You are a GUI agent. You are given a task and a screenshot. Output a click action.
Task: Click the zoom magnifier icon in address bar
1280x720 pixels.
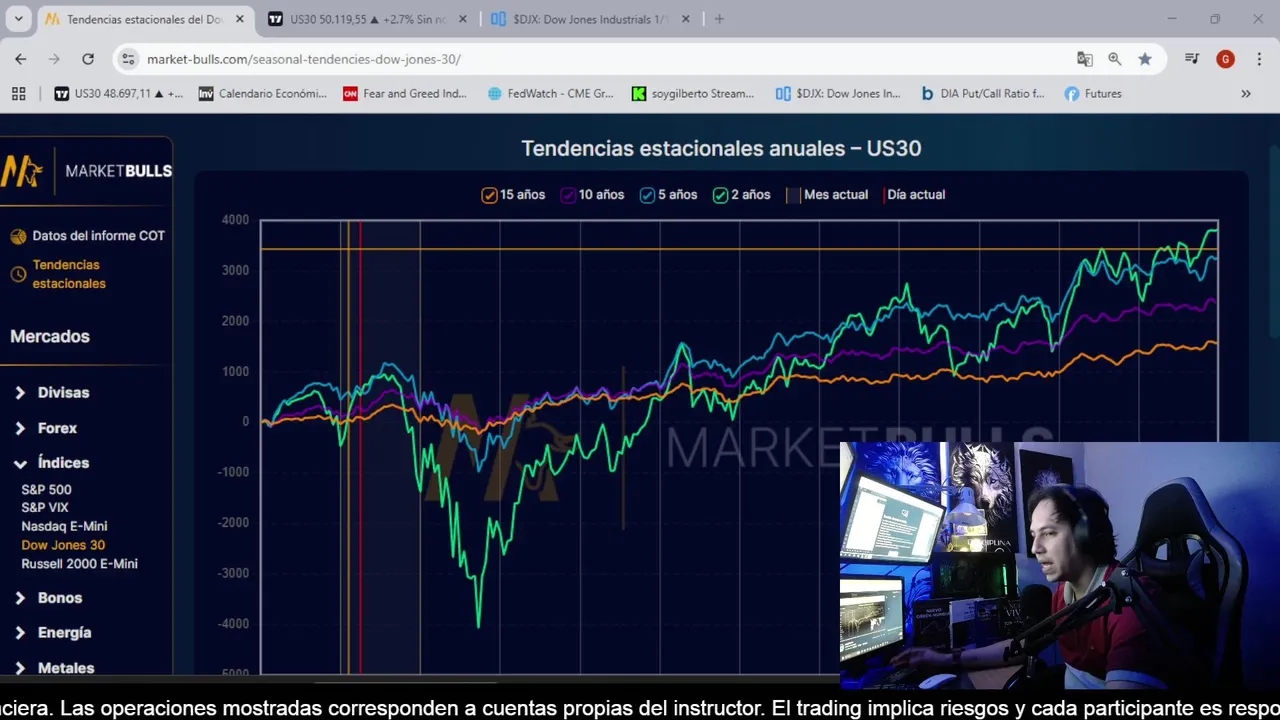pos(1114,59)
